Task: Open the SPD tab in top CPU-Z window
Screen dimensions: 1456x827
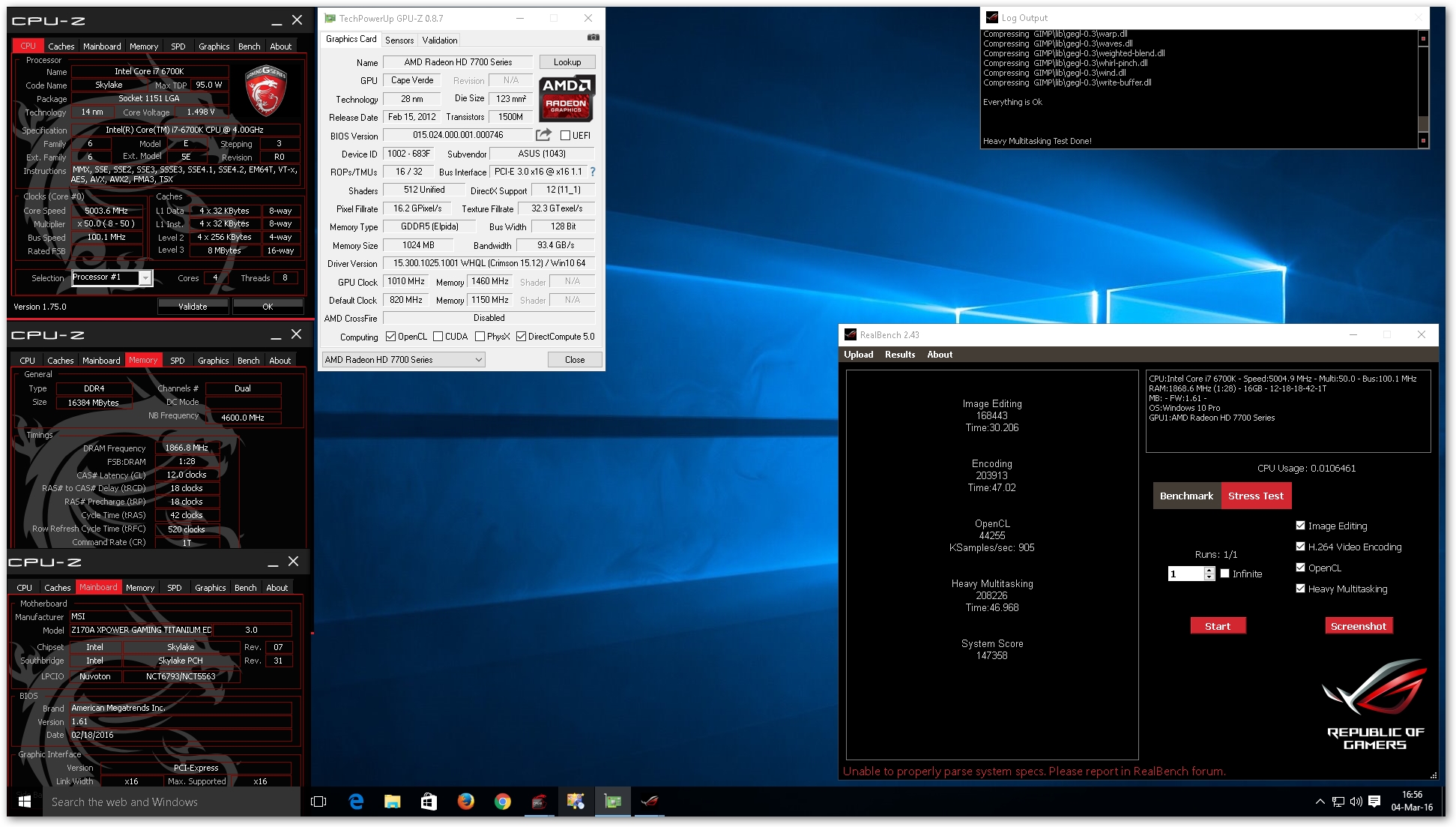Action: point(178,46)
